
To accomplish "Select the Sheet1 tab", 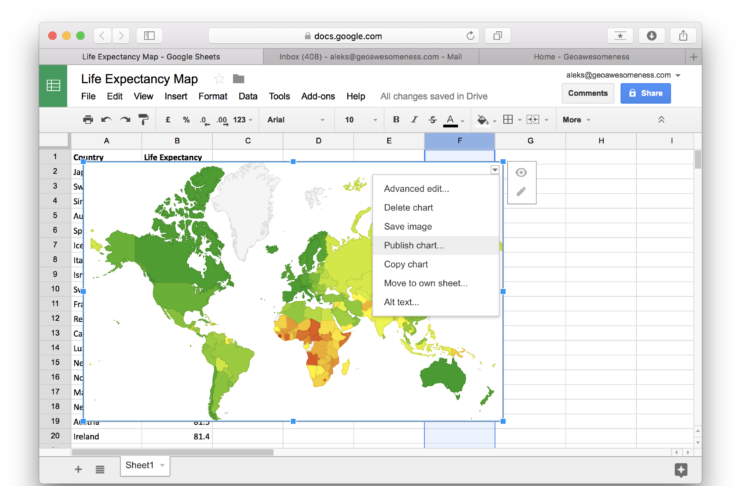I will [139, 466].
